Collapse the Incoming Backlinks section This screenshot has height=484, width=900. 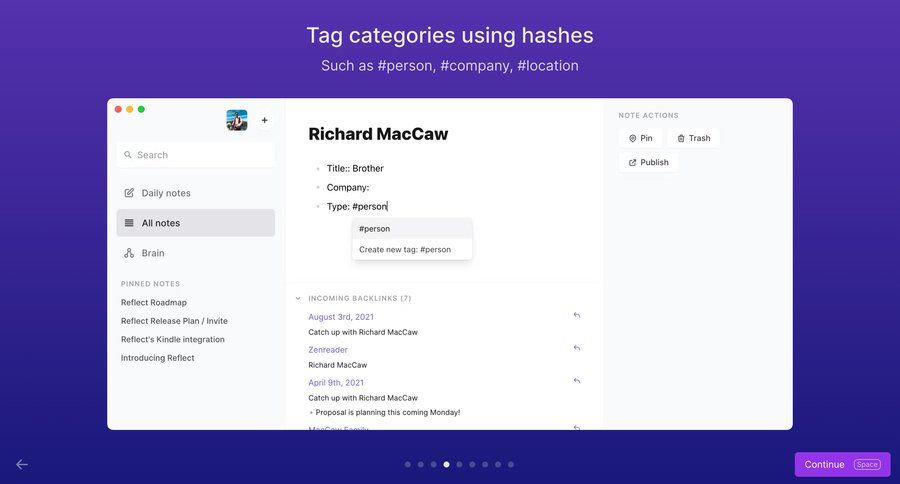click(298, 298)
